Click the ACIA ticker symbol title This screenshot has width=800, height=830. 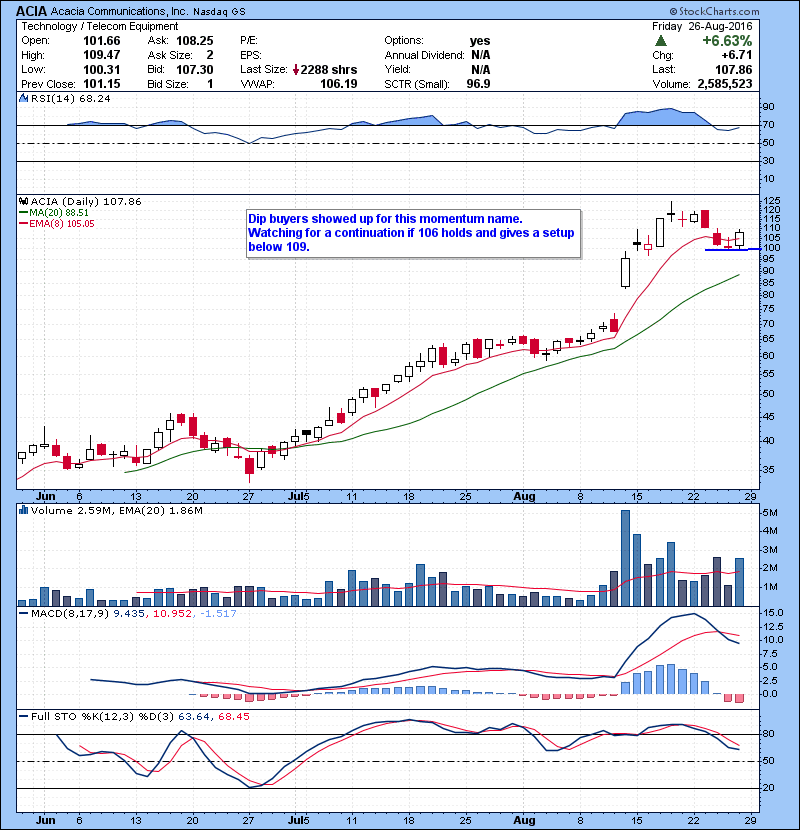[31, 11]
